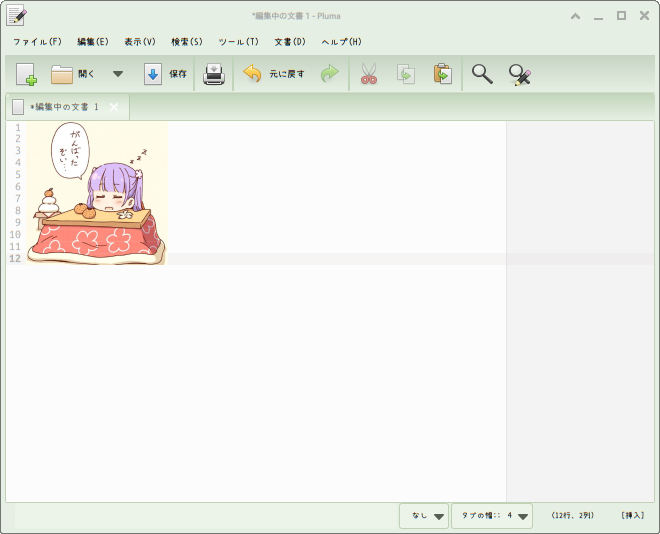
Task: Open the syntax highlighting なし dropdown
Action: [424, 515]
